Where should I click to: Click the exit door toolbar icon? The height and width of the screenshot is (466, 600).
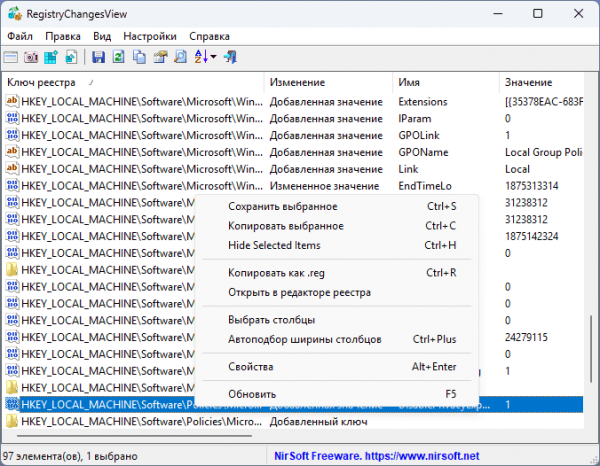click(x=230, y=57)
